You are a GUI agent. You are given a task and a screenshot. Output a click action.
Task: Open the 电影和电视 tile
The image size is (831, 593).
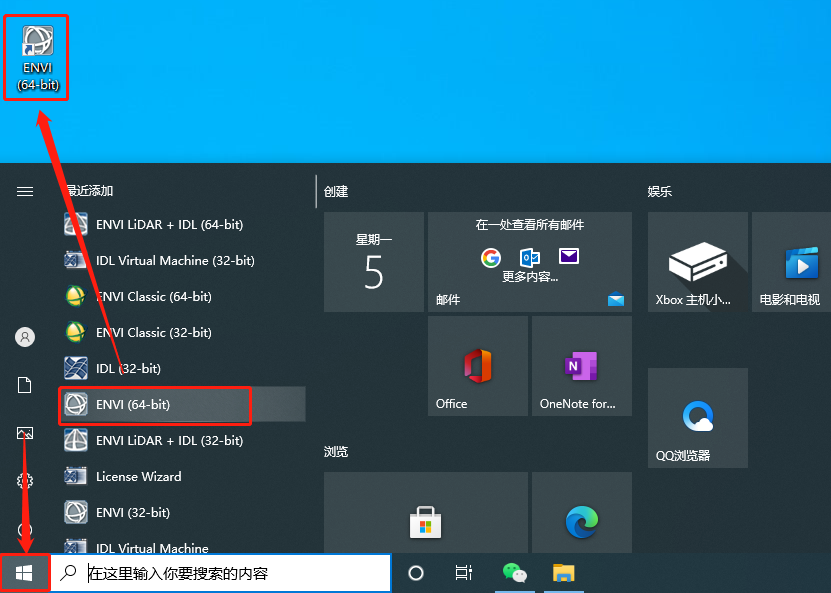click(x=791, y=262)
